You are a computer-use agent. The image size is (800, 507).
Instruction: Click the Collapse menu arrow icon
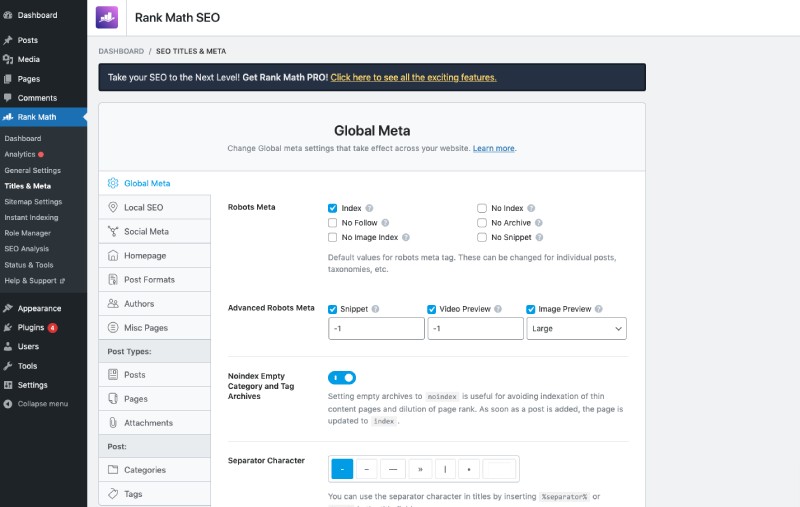(8, 404)
